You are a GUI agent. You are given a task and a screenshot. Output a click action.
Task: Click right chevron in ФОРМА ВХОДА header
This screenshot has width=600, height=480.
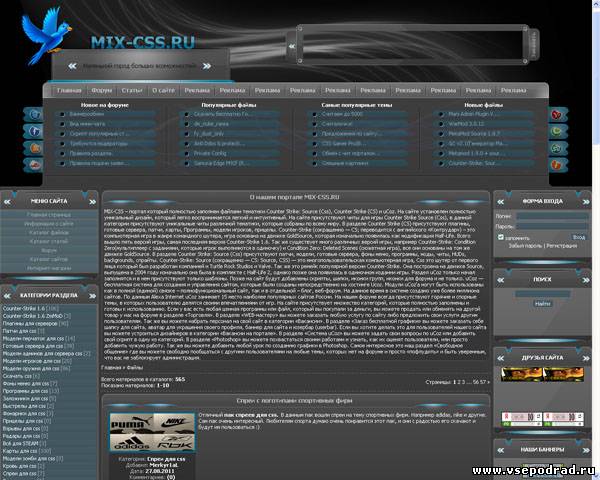tap(586, 202)
